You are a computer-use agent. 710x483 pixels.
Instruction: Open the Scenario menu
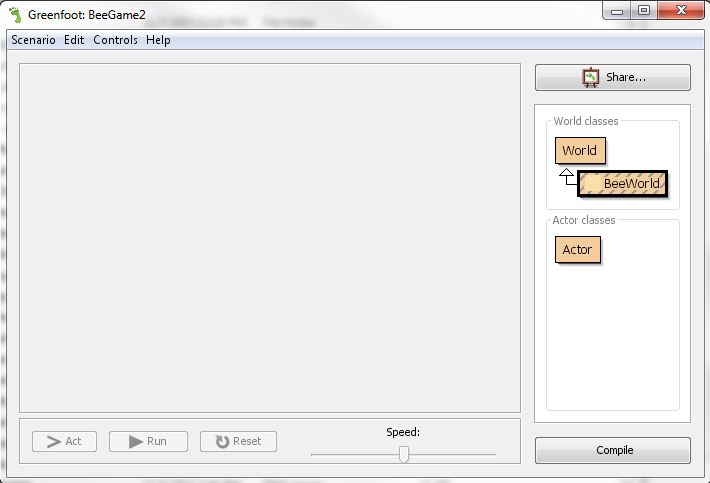[33, 40]
